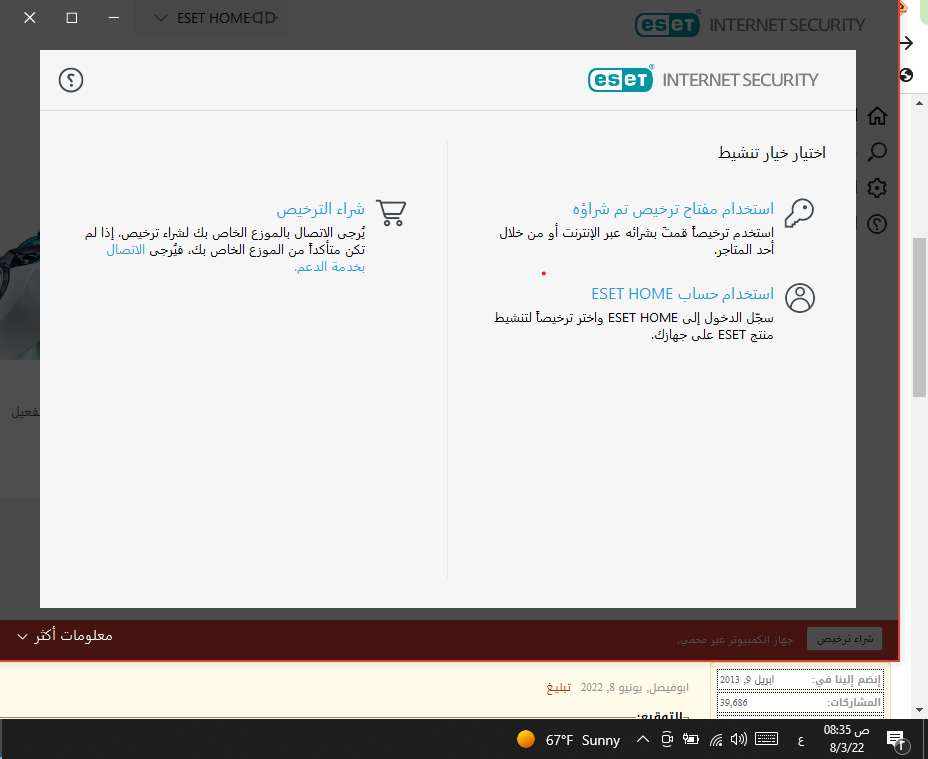Screen dimensions: 928x759
Task: Click the forward arrow icon in the browser
Action: click(x=907, y=43)
